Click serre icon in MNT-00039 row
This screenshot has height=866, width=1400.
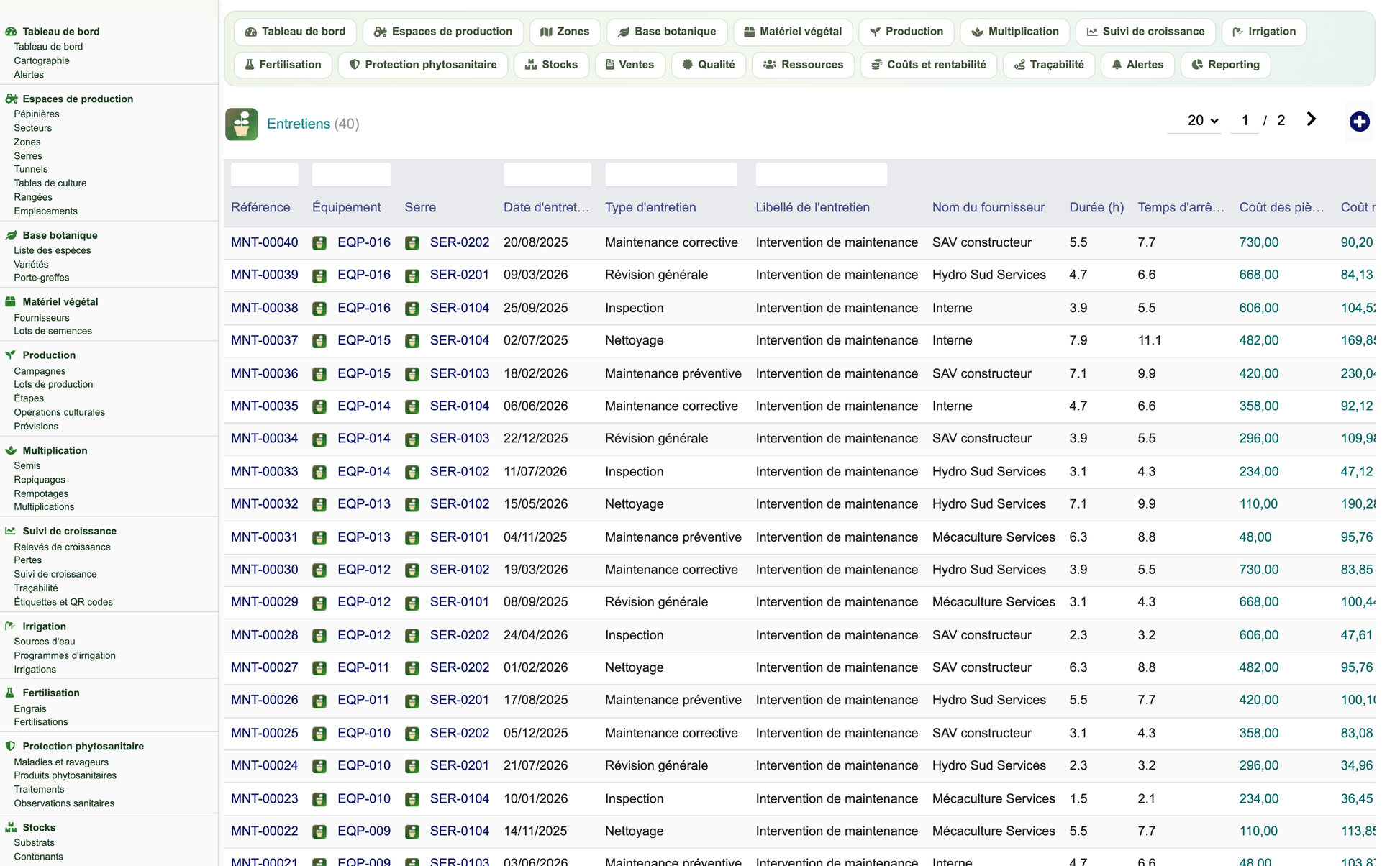(412, 275)
